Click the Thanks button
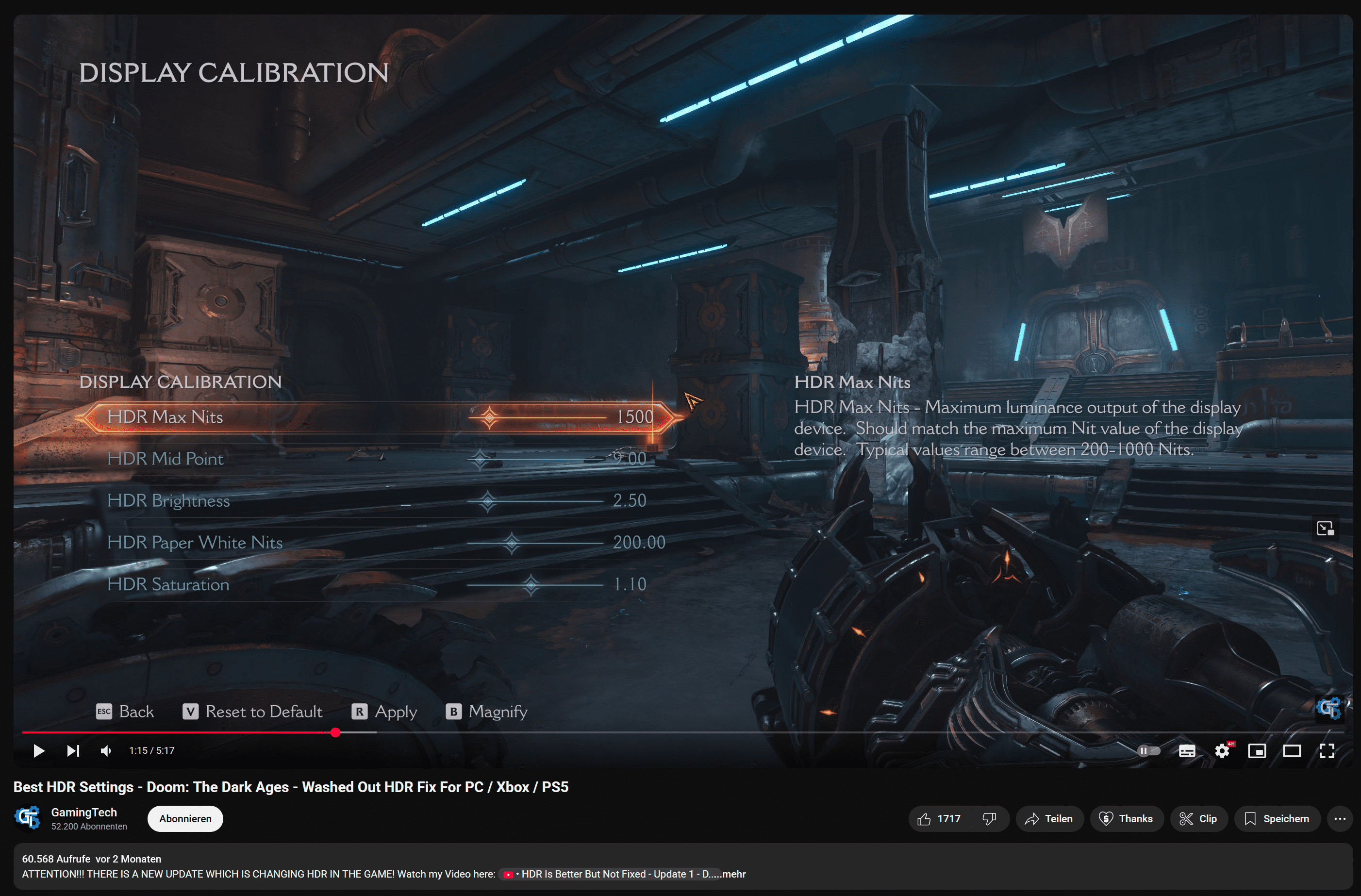1361x896 pixels. [1127, 818]
